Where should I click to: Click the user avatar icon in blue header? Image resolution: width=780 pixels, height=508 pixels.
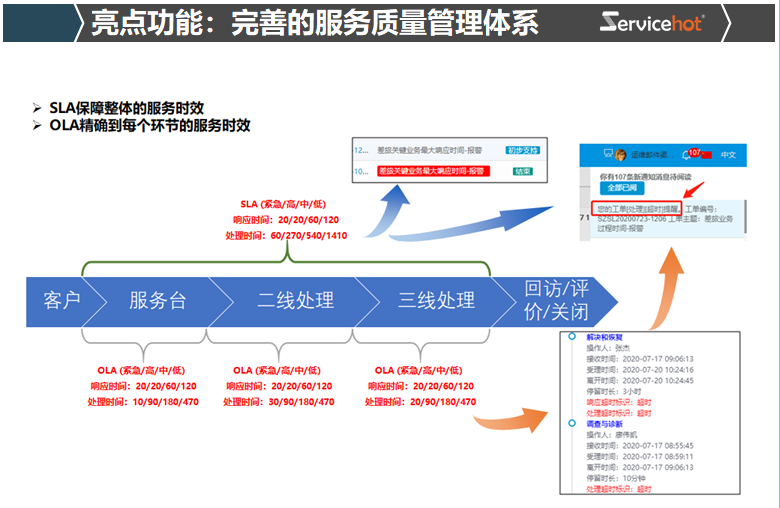623,155
